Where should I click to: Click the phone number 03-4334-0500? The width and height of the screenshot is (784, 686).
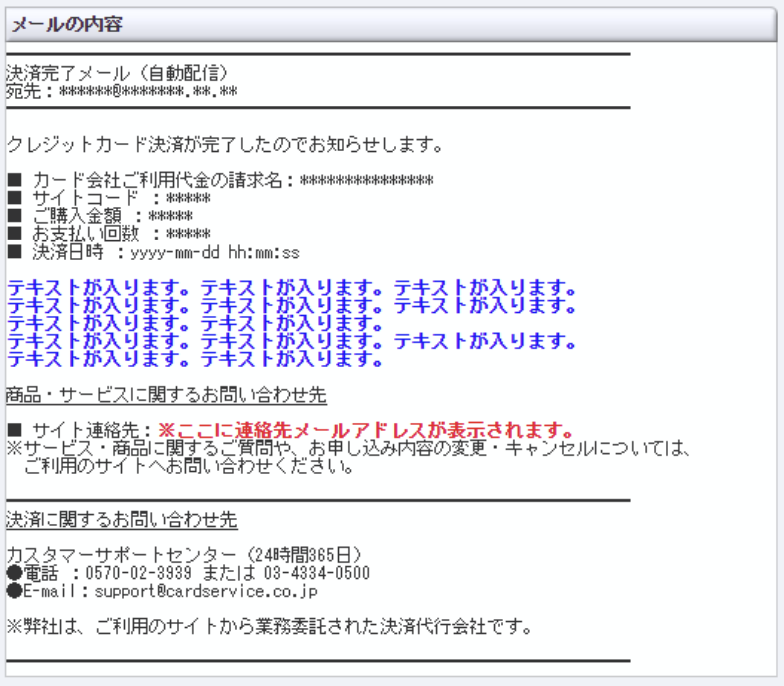(317, 573)
